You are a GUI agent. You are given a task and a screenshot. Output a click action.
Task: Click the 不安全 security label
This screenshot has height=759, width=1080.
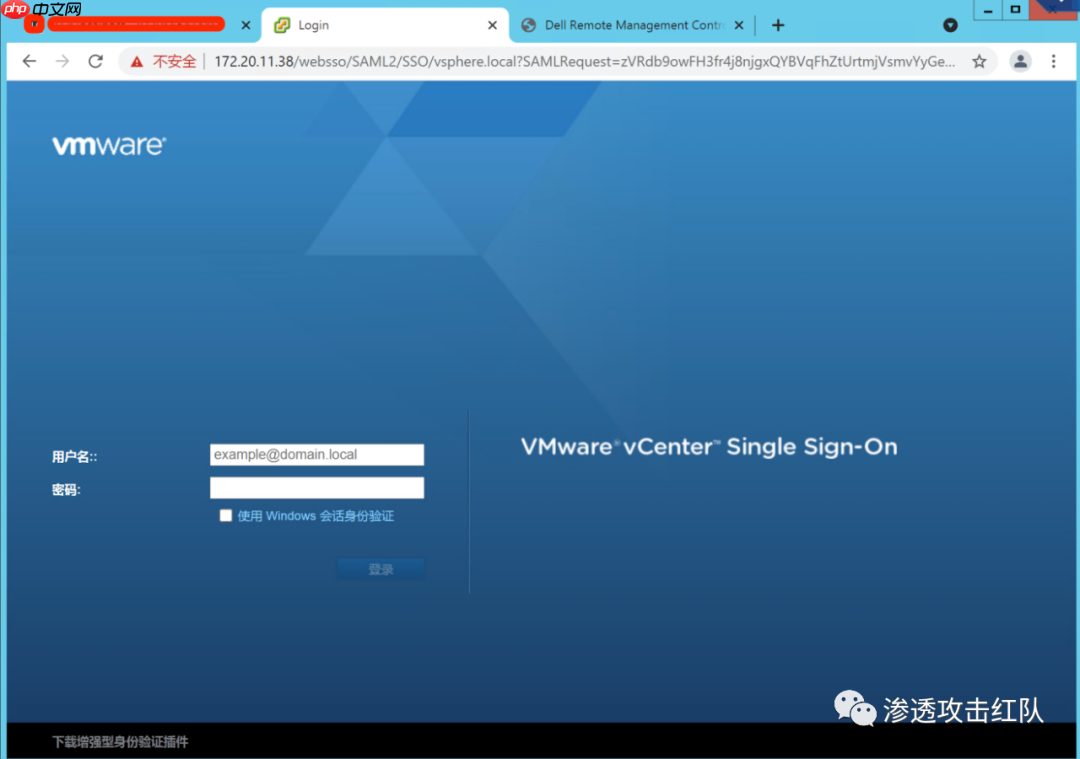click(174, 61)
